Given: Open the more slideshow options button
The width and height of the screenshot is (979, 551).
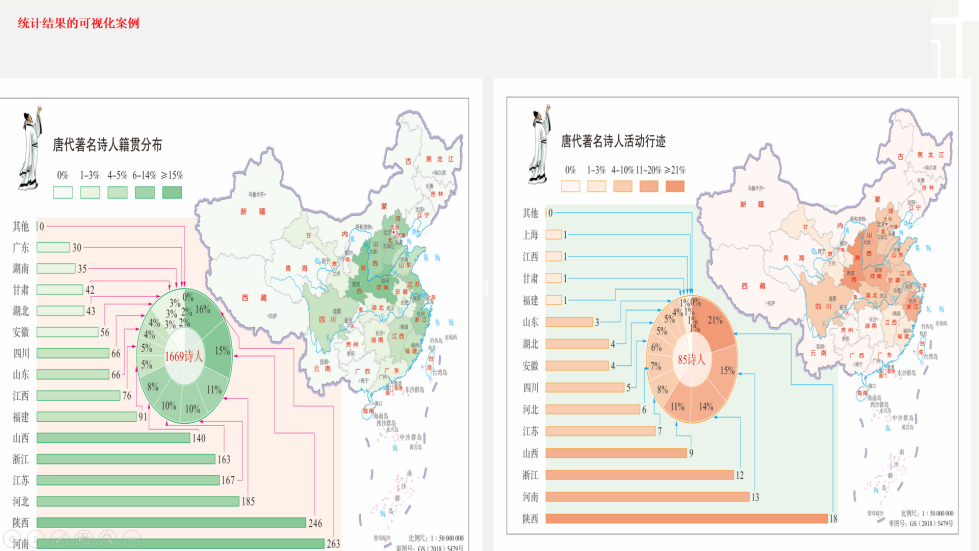Looking at the screenshot, I should point(131,538).
